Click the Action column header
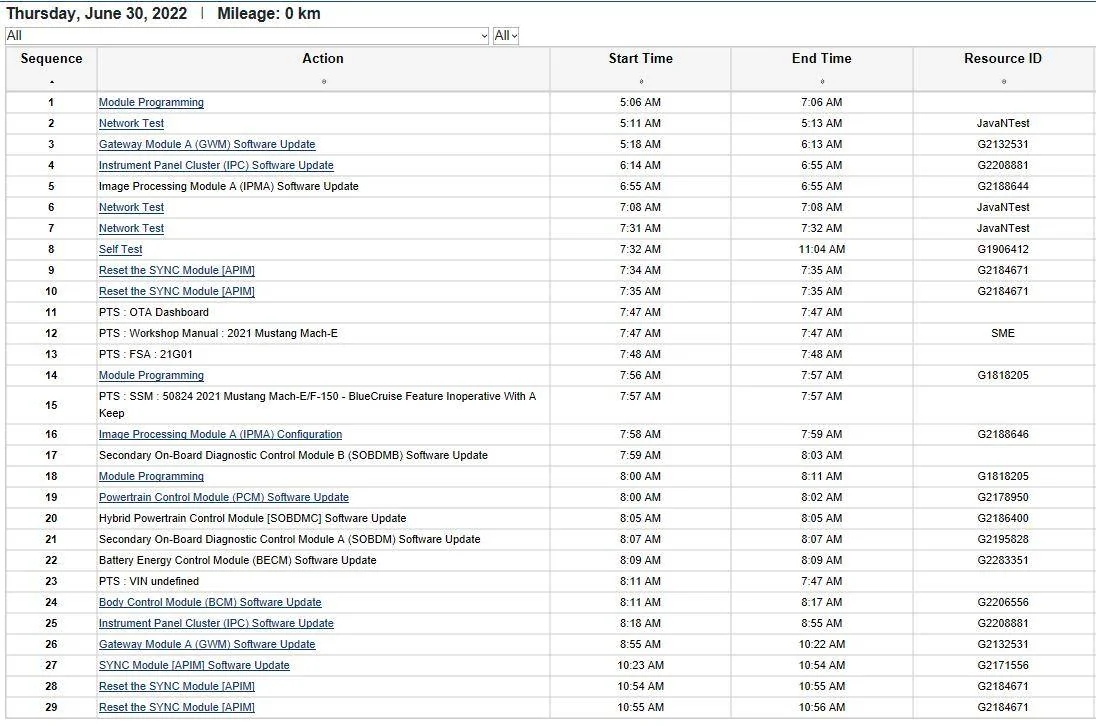The image size is (1096, 726). pos(323,59)
